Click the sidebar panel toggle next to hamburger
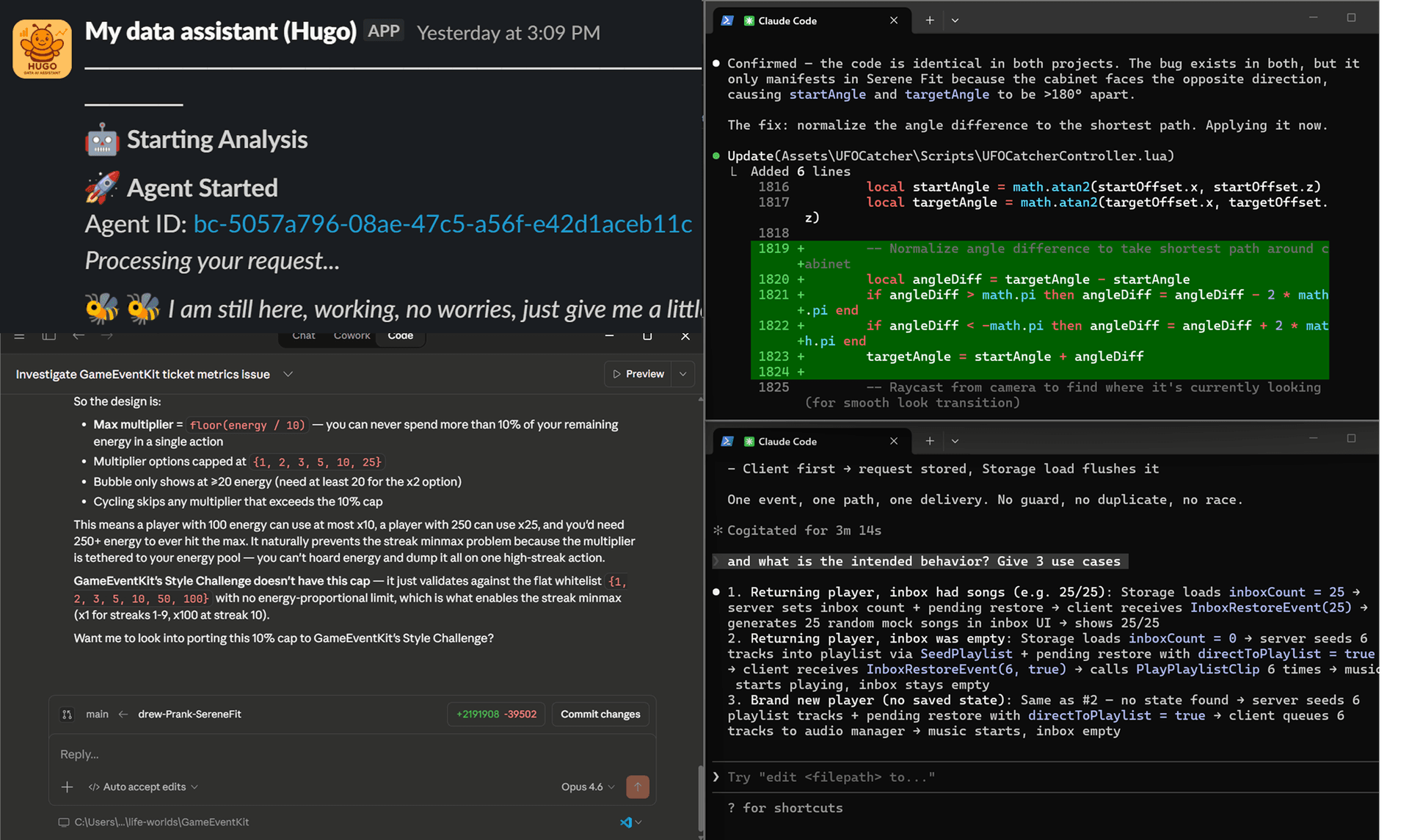The height and width of the screenshot is (840, 1409). tap(48, 335)
